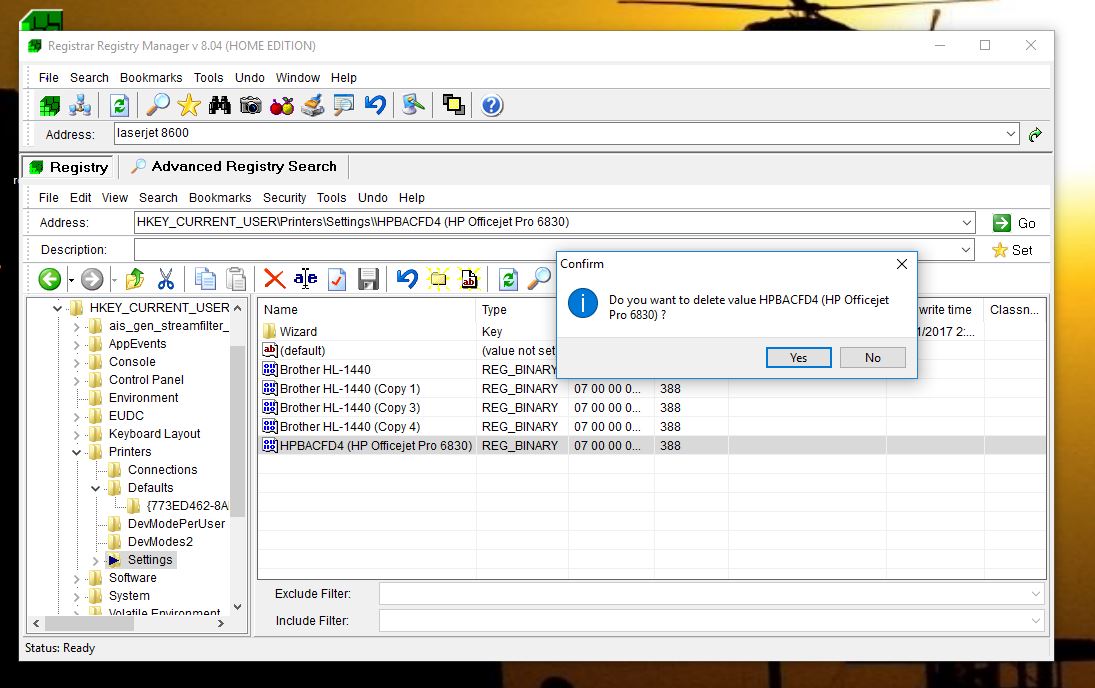
Task: Click the scissors cut icon
Action: (x=166, y=279)
